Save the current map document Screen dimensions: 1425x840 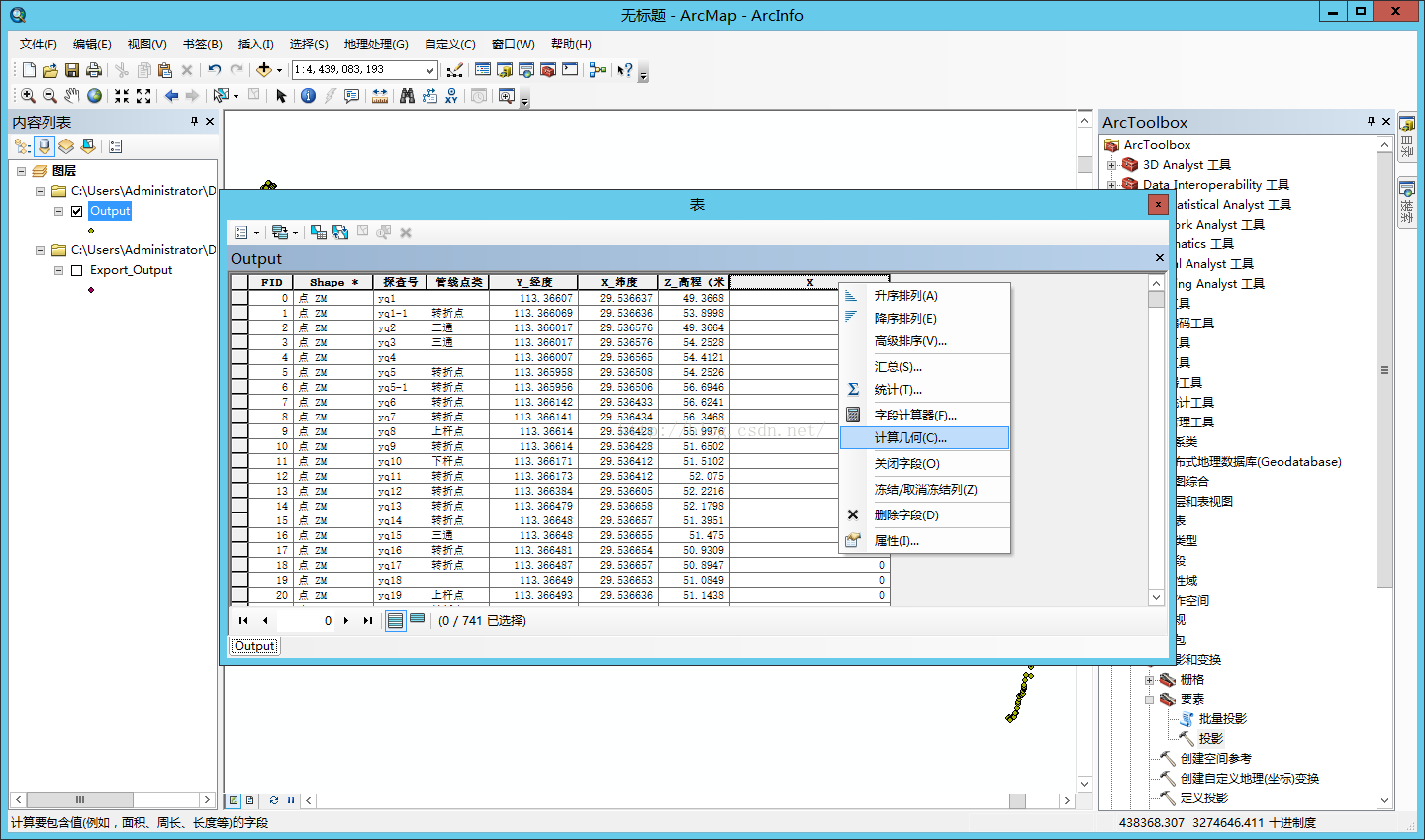(x=72, y=70)
